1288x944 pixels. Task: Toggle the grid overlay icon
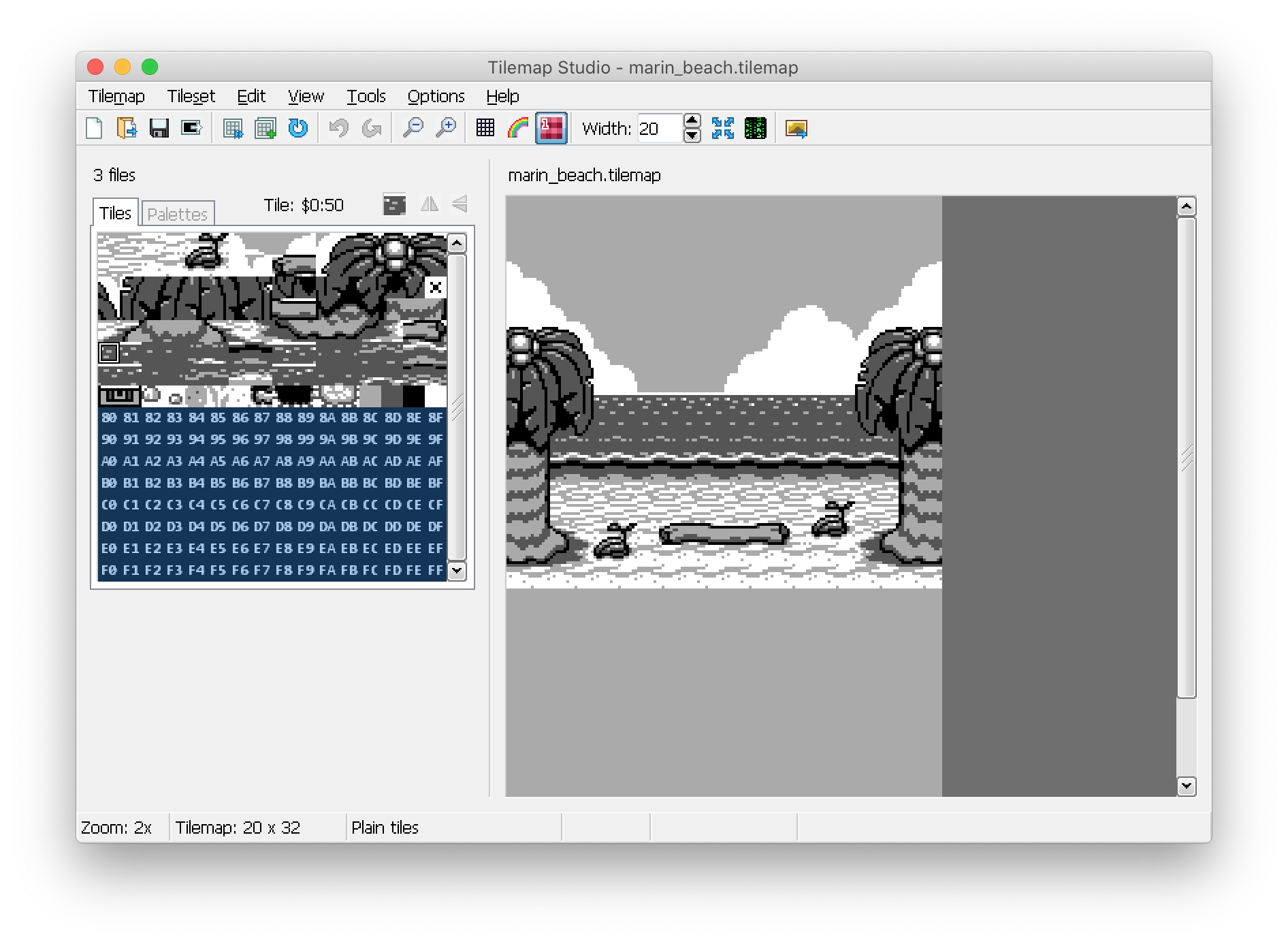[x=485, y=128]
